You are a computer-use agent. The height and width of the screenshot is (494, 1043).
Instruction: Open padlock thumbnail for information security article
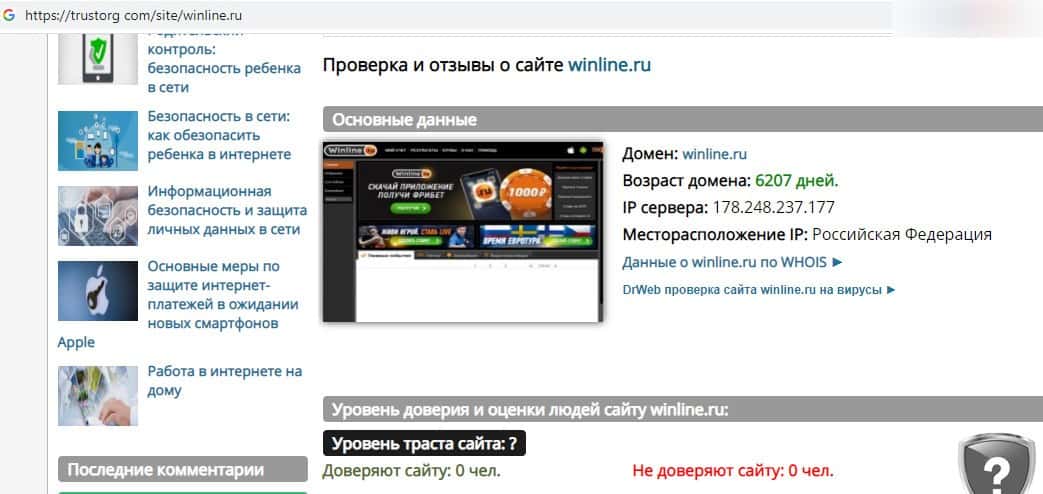pyautogui.click(x=98, y=215)
